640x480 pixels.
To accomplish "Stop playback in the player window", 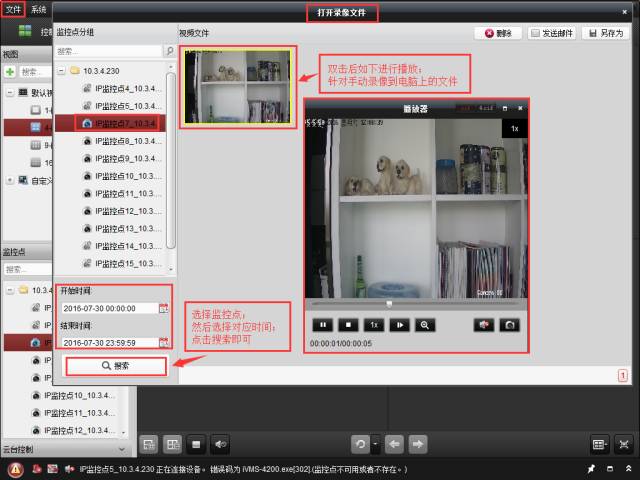I will 348,325.
